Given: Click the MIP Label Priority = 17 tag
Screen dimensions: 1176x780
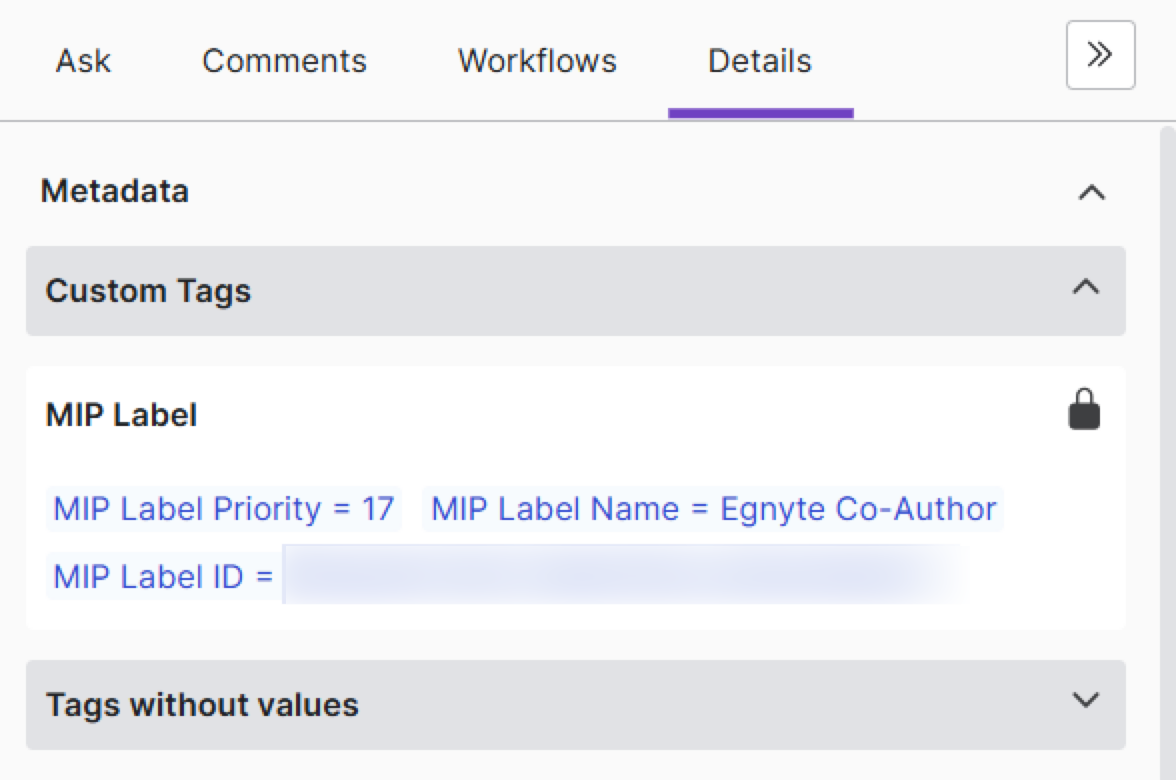Looking at the screenshot, I should pos(223,509).
